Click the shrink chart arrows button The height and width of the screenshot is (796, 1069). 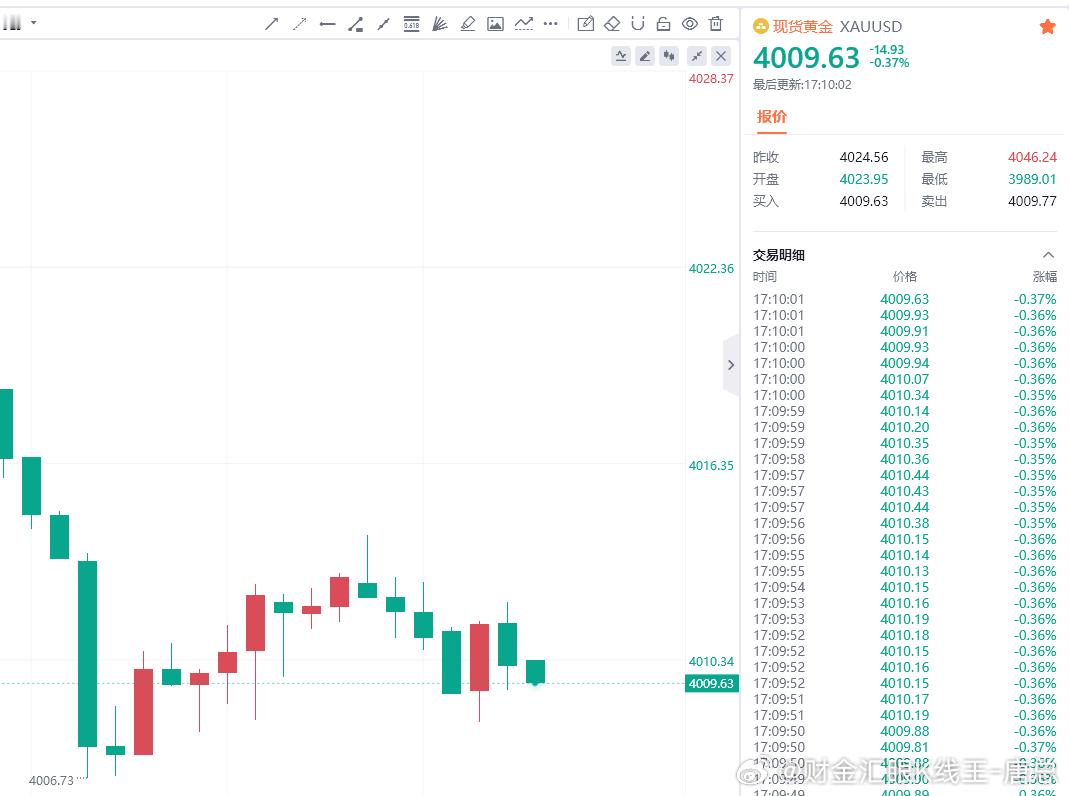click(697, 56)
